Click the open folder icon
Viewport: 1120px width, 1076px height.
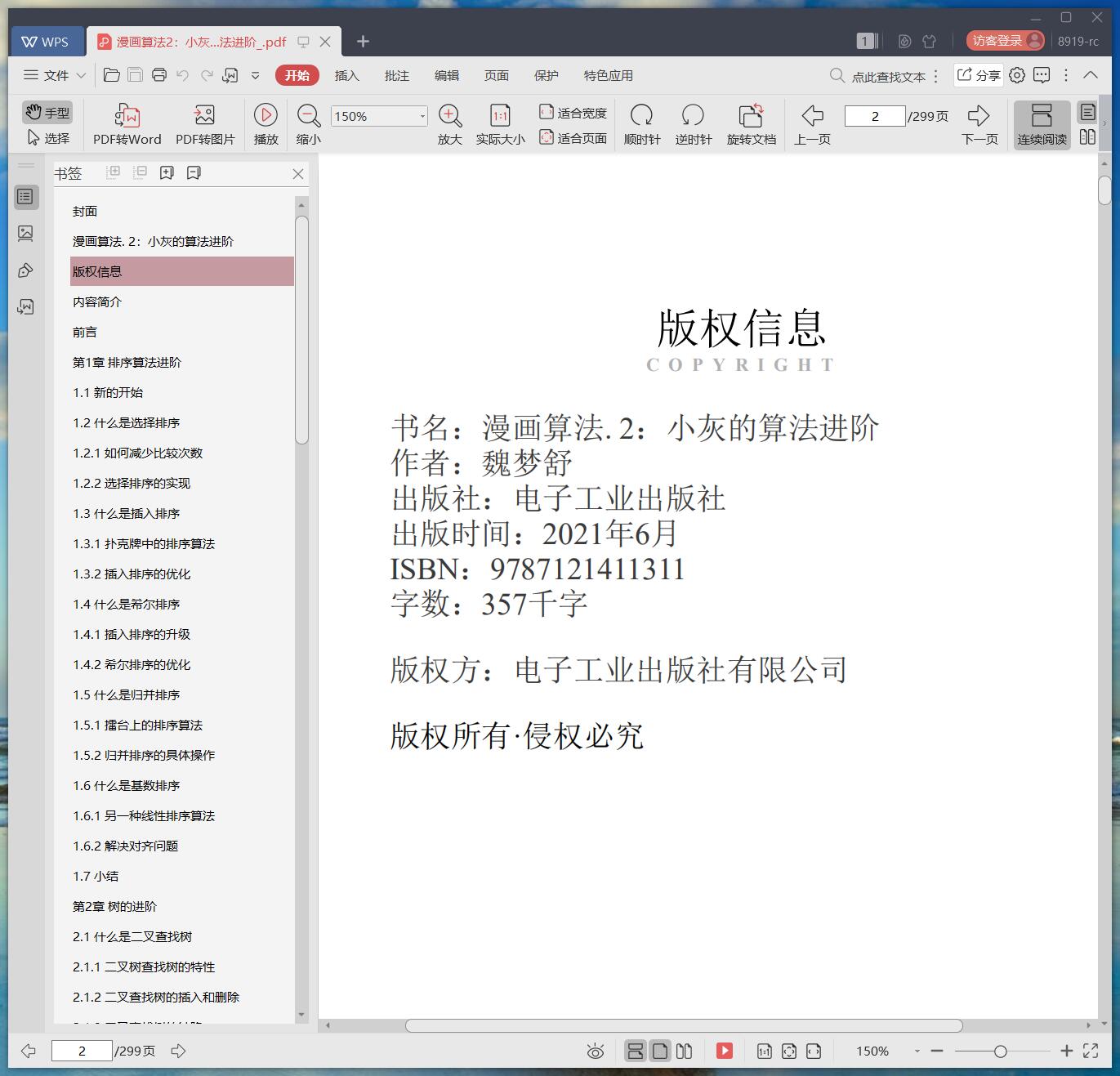click(x=112, y=75)
